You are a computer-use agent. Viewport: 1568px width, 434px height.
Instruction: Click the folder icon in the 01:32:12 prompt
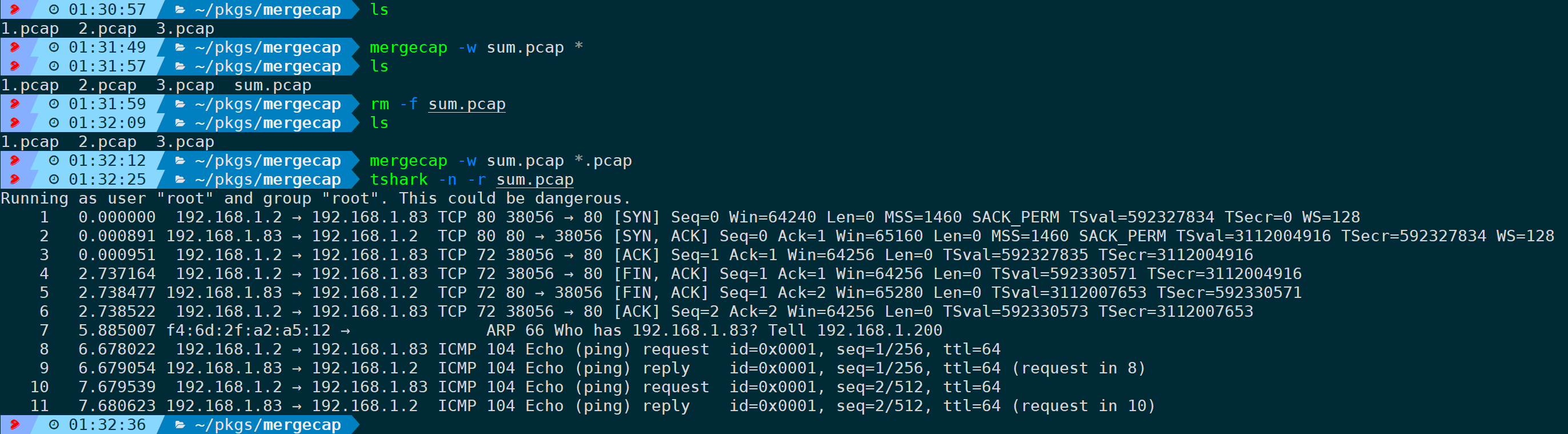pyautogui.click(x=180, y=161)
